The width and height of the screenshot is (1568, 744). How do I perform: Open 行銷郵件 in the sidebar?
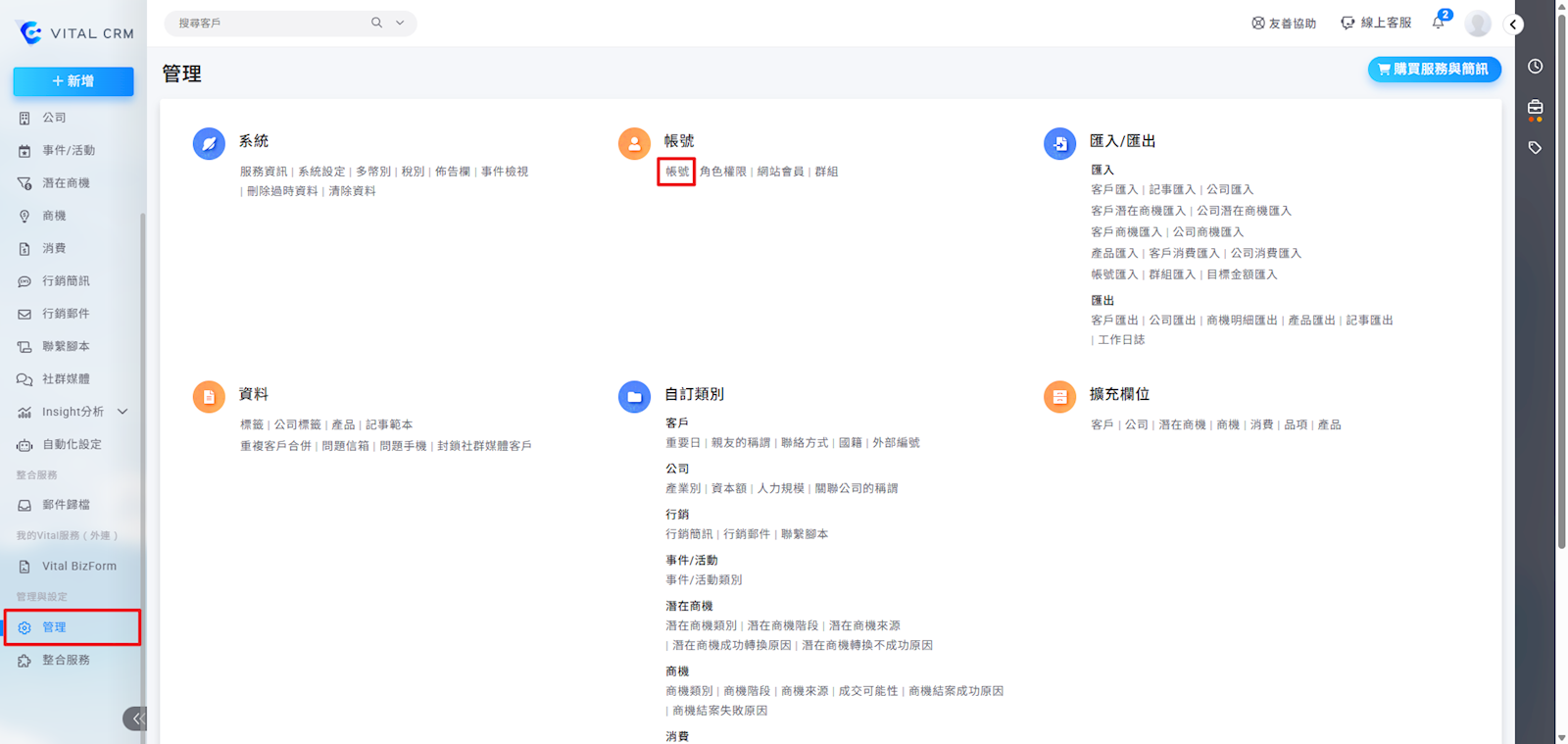(x=66, y=314)
